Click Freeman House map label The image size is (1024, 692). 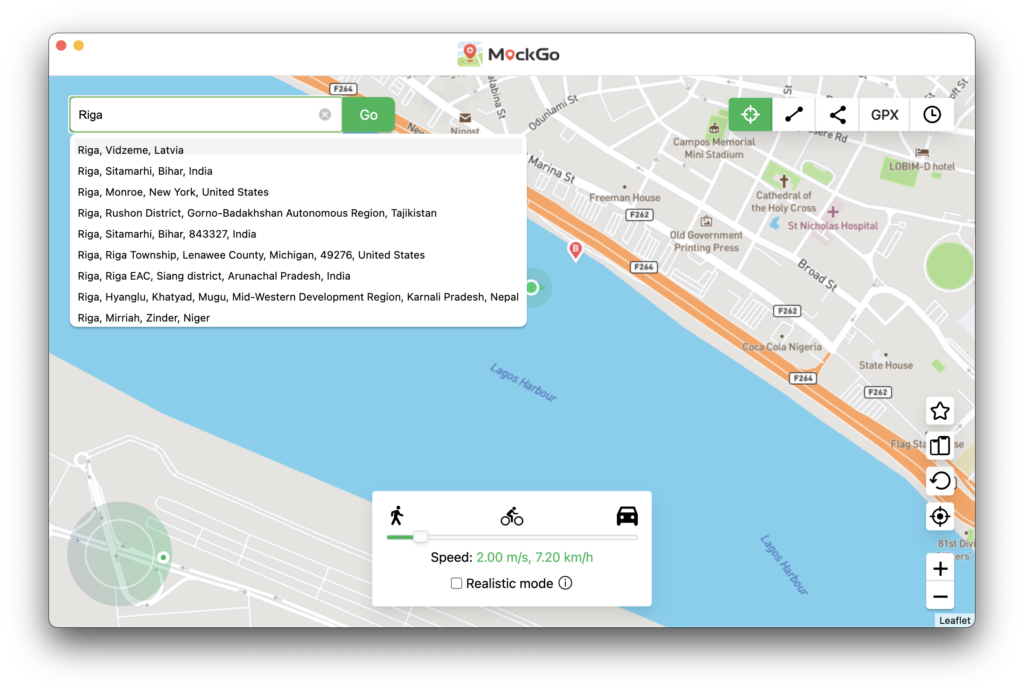[624, 198]
